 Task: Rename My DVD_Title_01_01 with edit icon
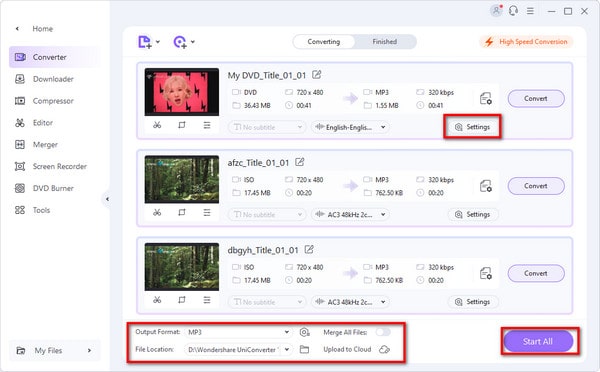click(316, 75)
